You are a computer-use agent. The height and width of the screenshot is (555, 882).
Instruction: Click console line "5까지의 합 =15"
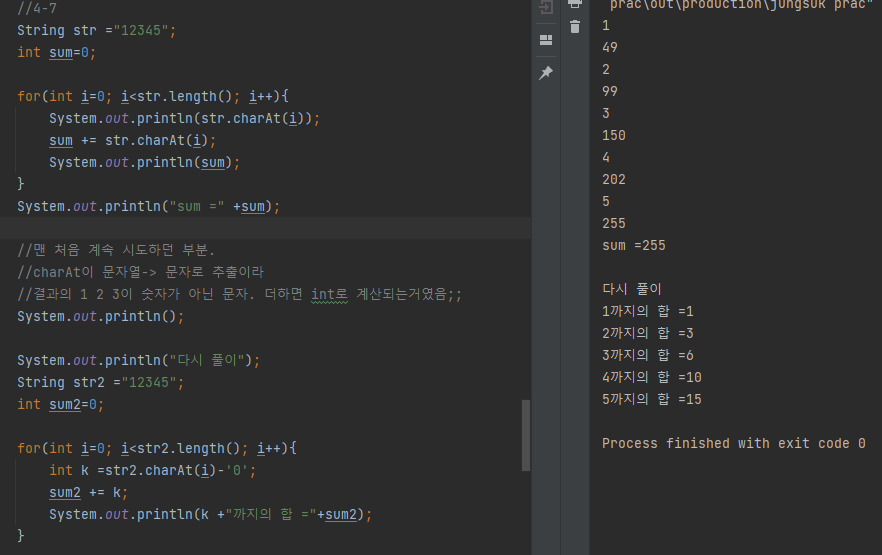click(x=651, y=399)
